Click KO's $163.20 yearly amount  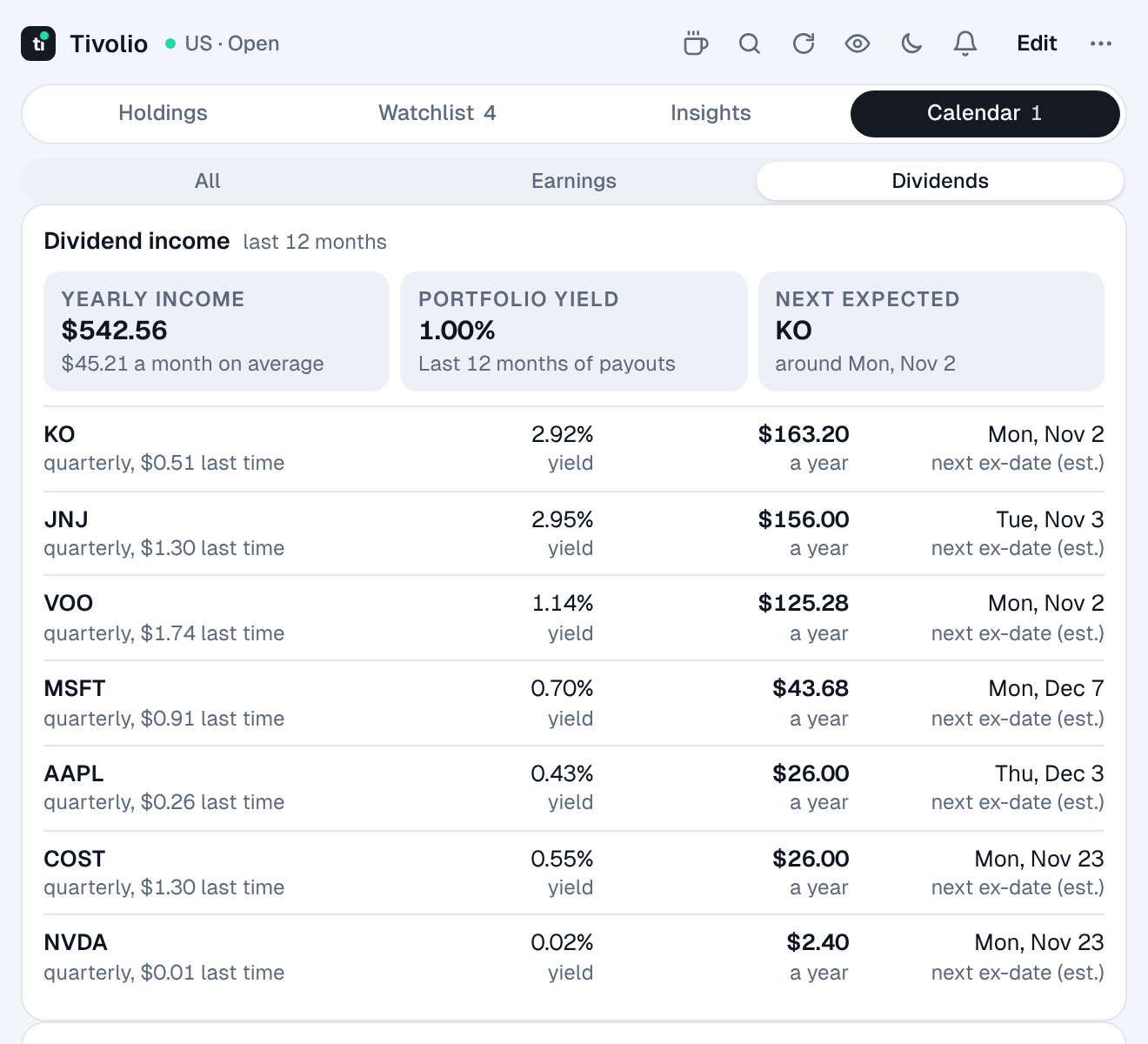tap(804, 434)
